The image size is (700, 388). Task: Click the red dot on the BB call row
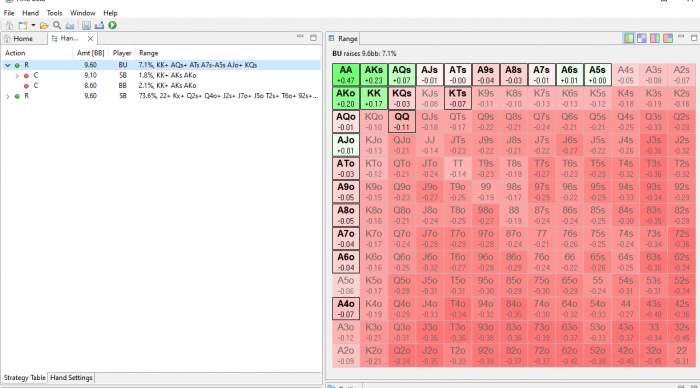pos(26,86)
